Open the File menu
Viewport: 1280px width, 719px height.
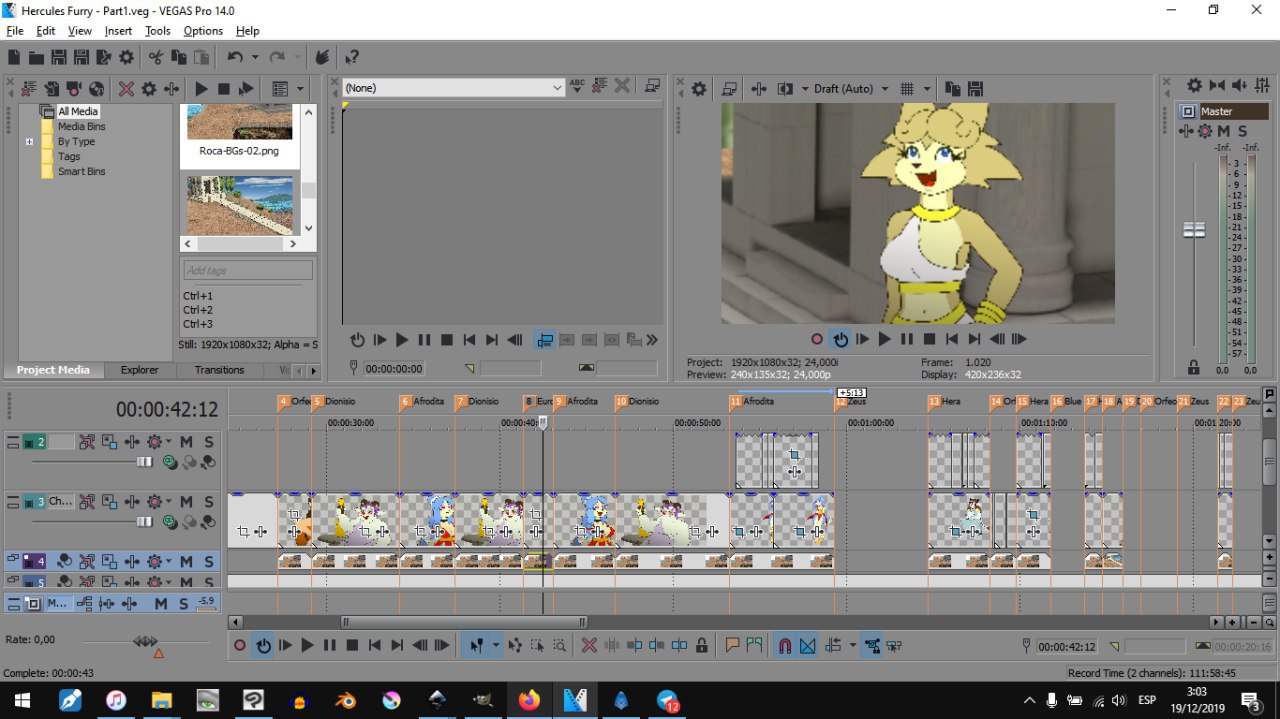click(x=15, y=31)
